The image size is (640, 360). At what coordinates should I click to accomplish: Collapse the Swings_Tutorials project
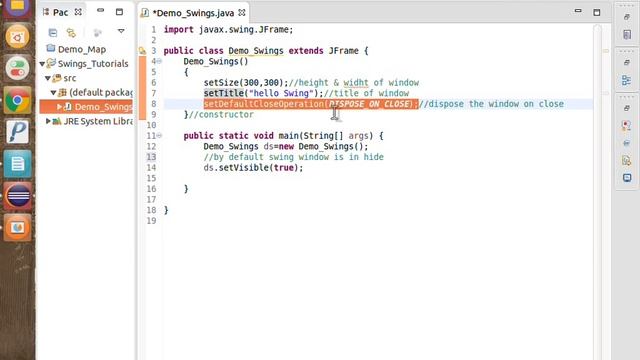pos(42,64)
